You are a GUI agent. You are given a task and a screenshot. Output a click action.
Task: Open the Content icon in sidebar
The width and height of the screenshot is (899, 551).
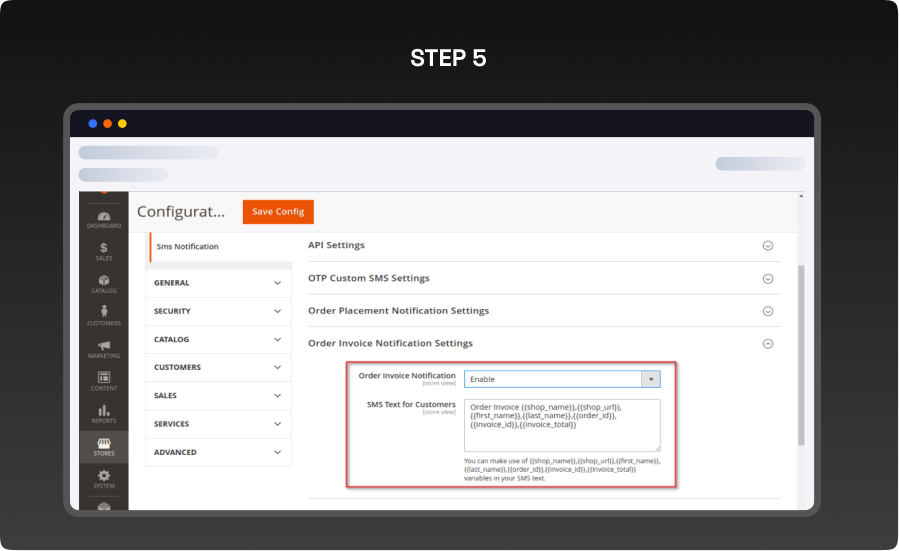point(104,380)
